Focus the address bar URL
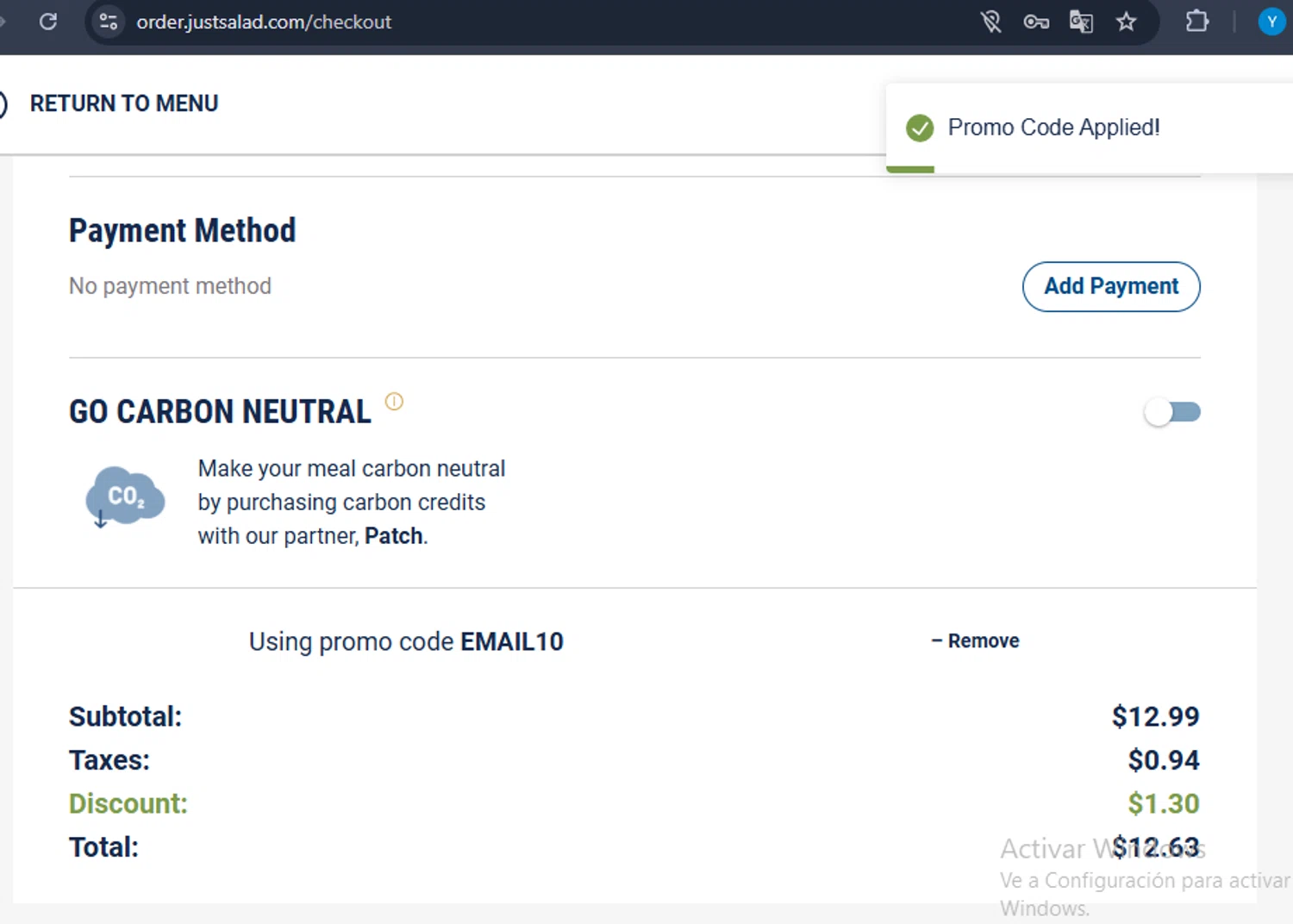 coord(264,22)
